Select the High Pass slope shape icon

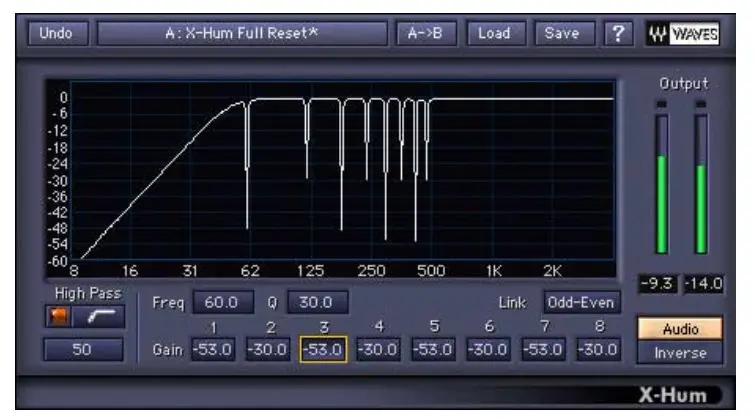[99, 316]
